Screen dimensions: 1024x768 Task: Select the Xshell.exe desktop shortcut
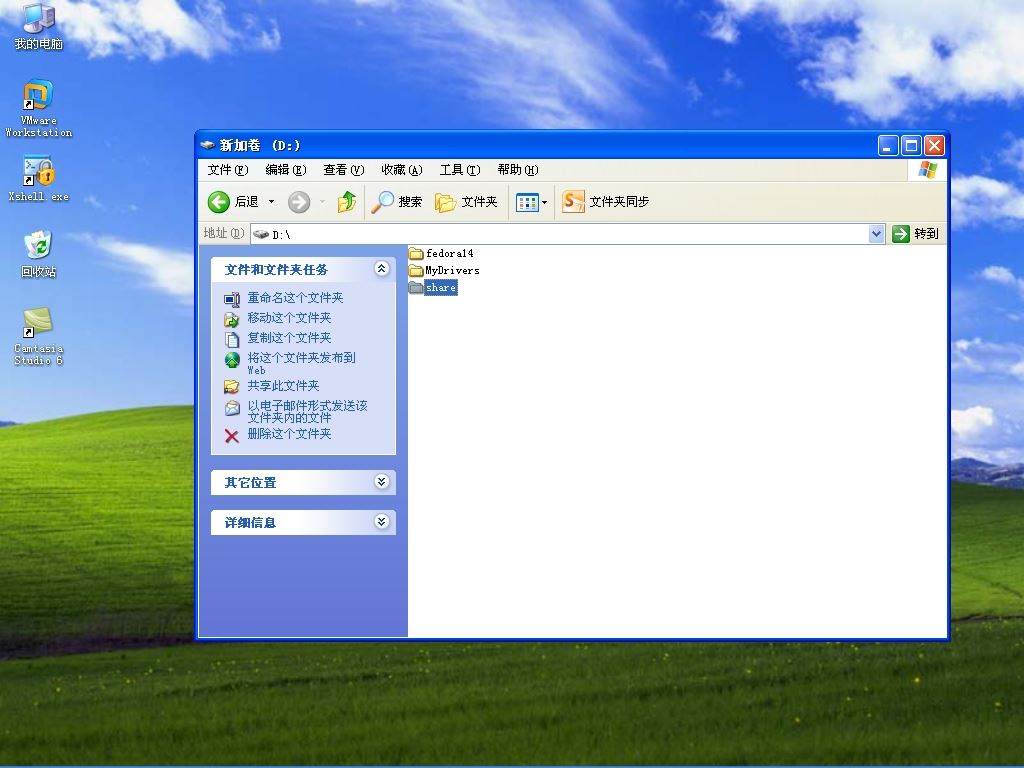pyautogui.click(x=39, y=178)
